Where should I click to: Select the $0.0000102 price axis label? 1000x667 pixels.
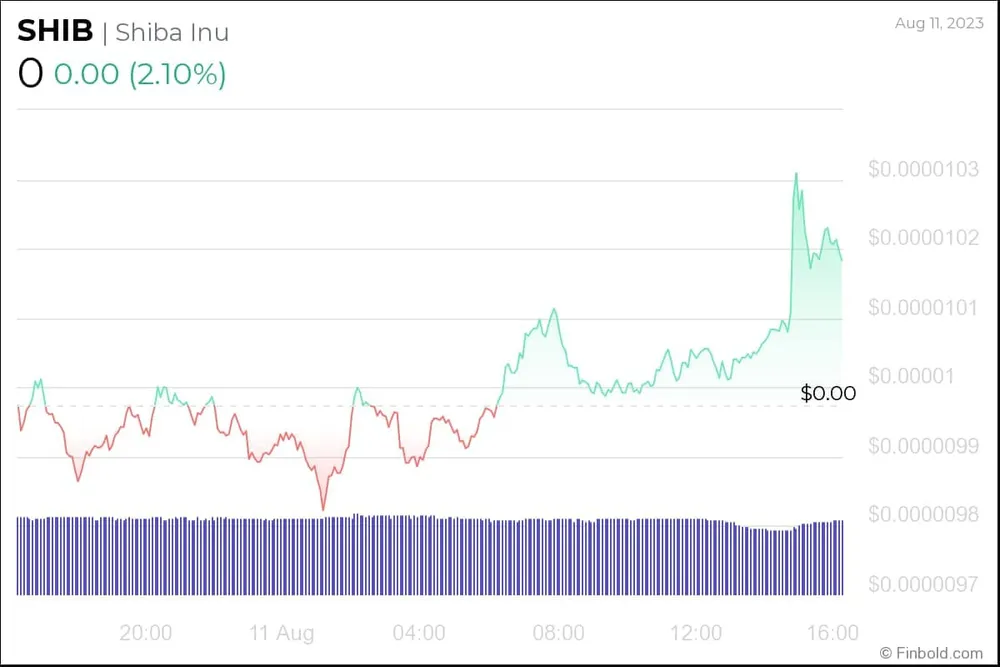point(923,238)
